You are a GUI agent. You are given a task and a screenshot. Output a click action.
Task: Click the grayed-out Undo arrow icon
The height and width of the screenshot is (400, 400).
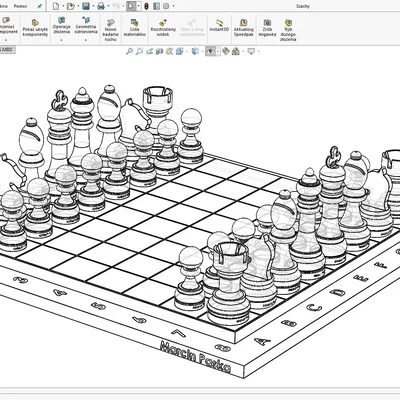point(115,6)
